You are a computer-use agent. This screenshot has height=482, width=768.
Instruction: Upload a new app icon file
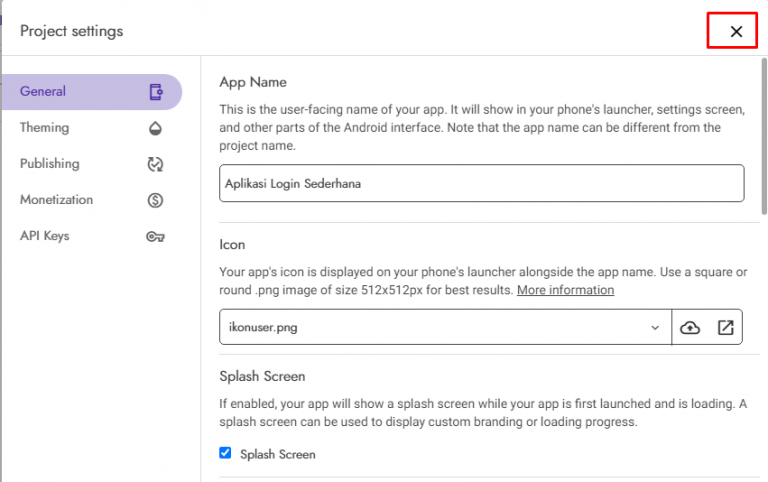(x=690, y=327)
